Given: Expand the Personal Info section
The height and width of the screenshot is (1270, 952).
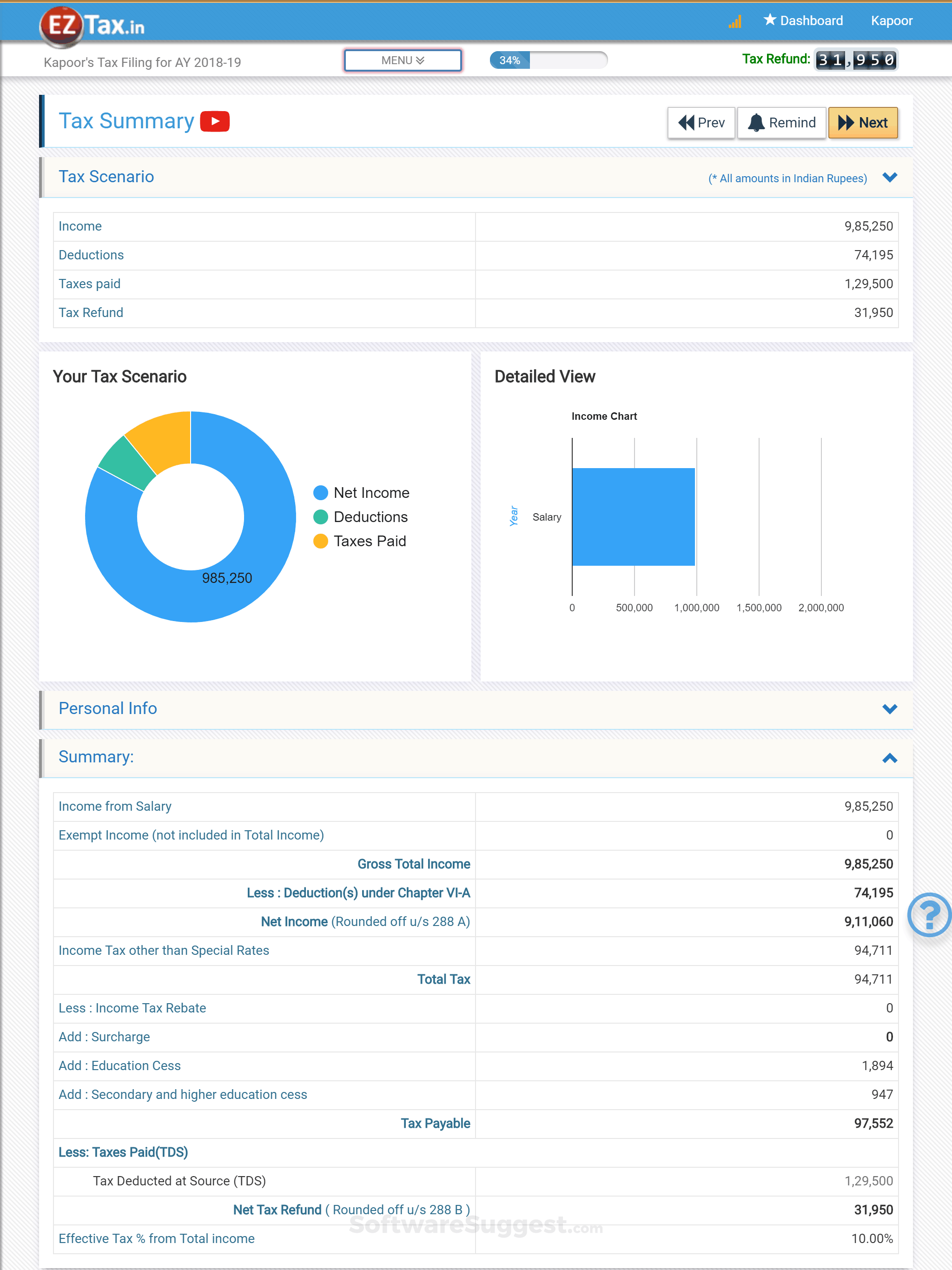Looking at the screenshot, I should point(889,708).
